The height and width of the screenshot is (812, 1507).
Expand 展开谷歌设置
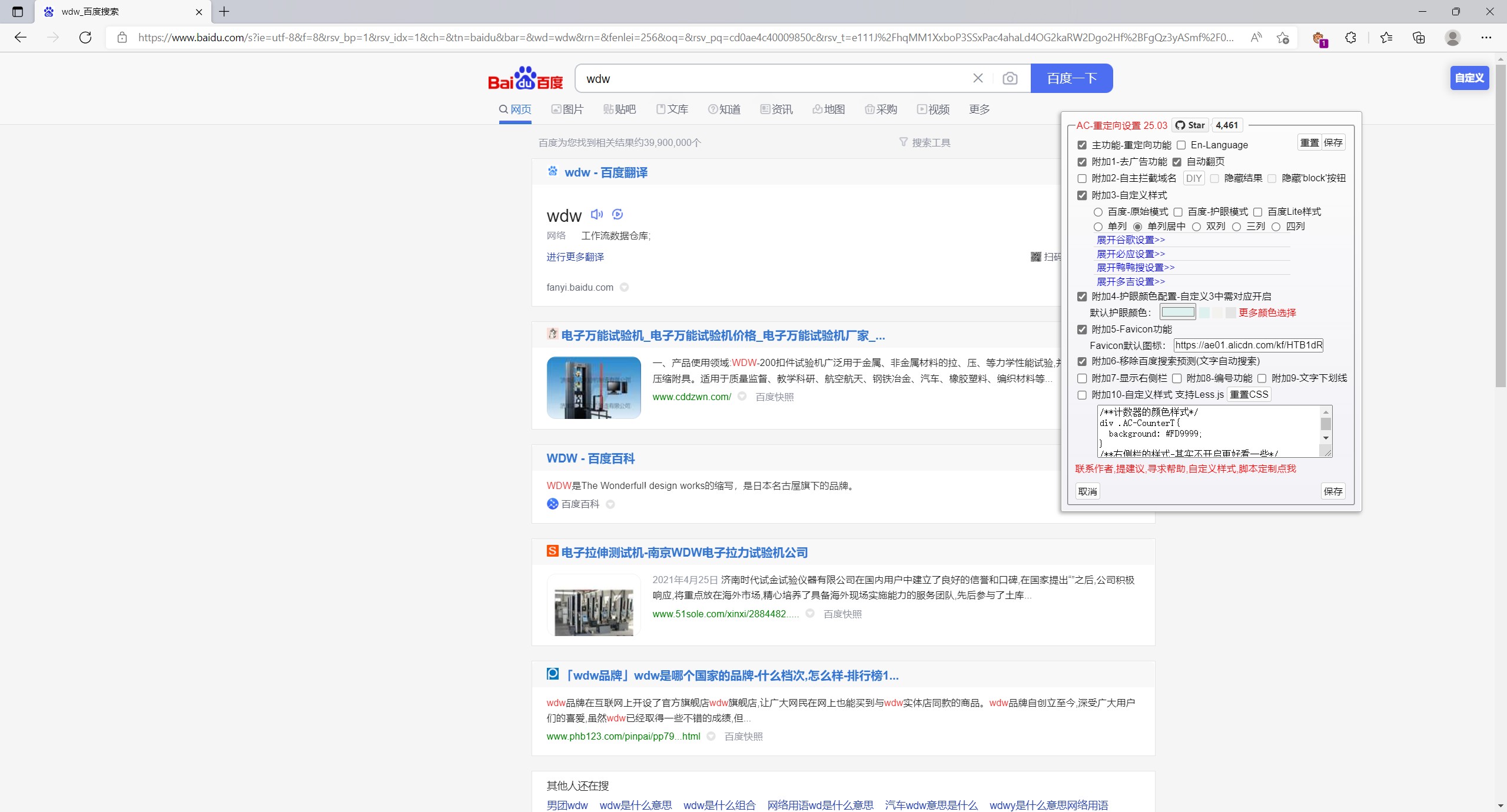pyautogui.click(x=1130, y=239)
